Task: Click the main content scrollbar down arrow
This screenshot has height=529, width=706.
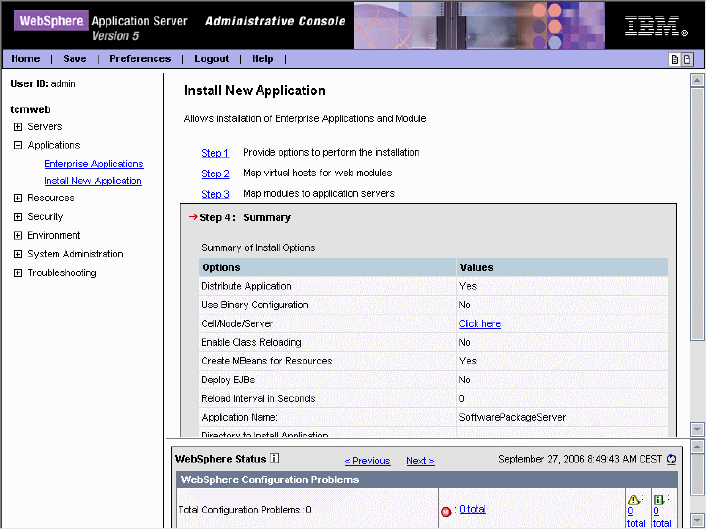Action: click(x=697, y=429)
